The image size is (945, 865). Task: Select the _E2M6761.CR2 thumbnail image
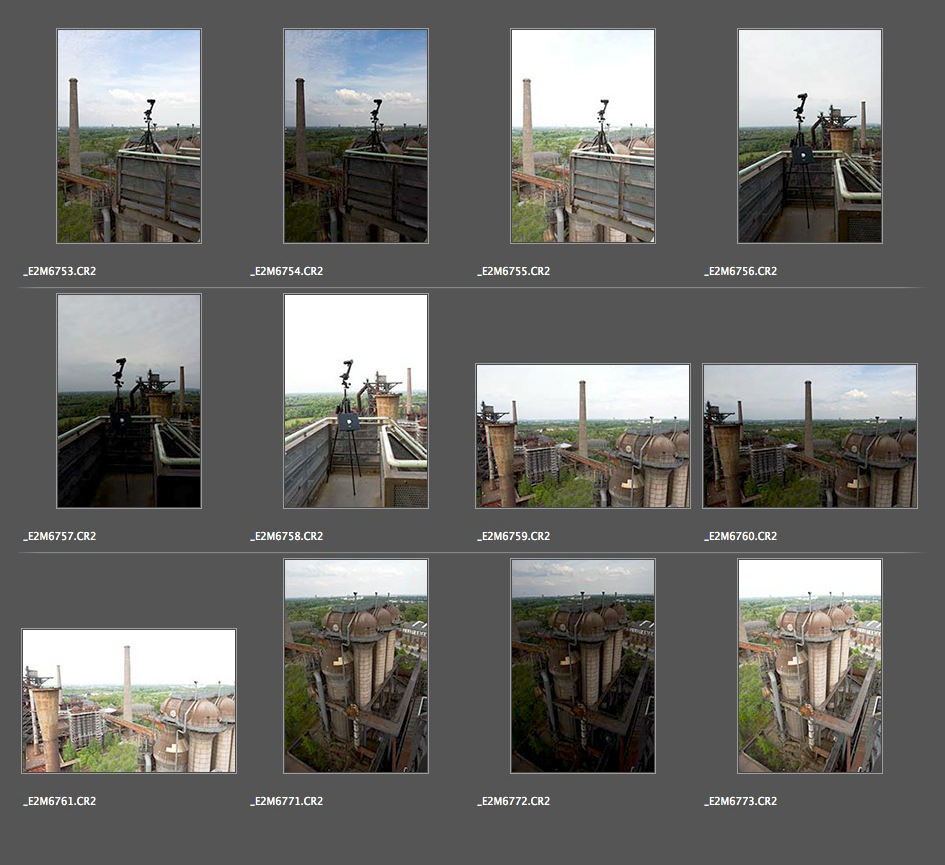point(129,701)
